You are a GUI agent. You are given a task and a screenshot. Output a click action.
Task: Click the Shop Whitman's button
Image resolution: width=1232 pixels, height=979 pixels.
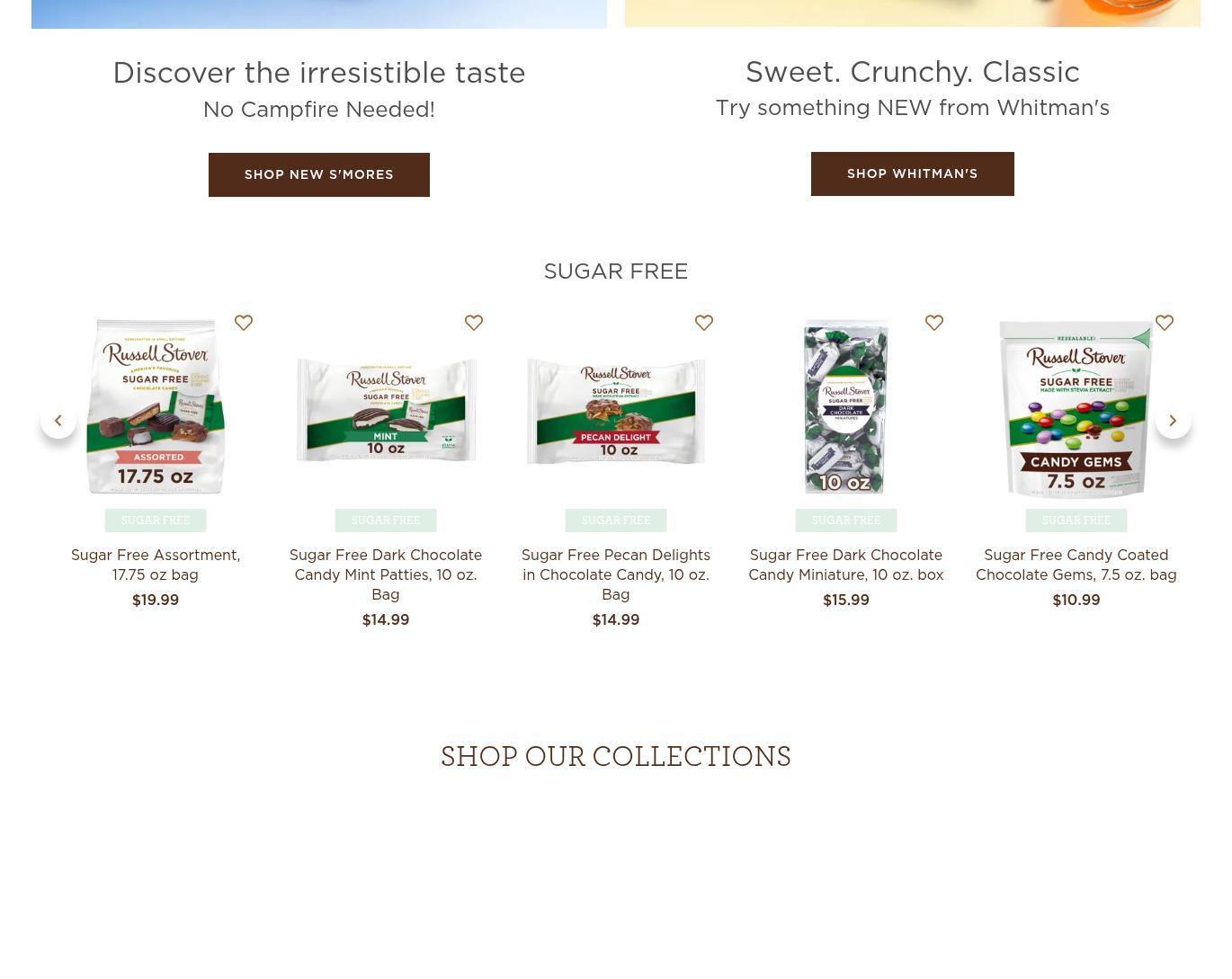tap(913, 174)
